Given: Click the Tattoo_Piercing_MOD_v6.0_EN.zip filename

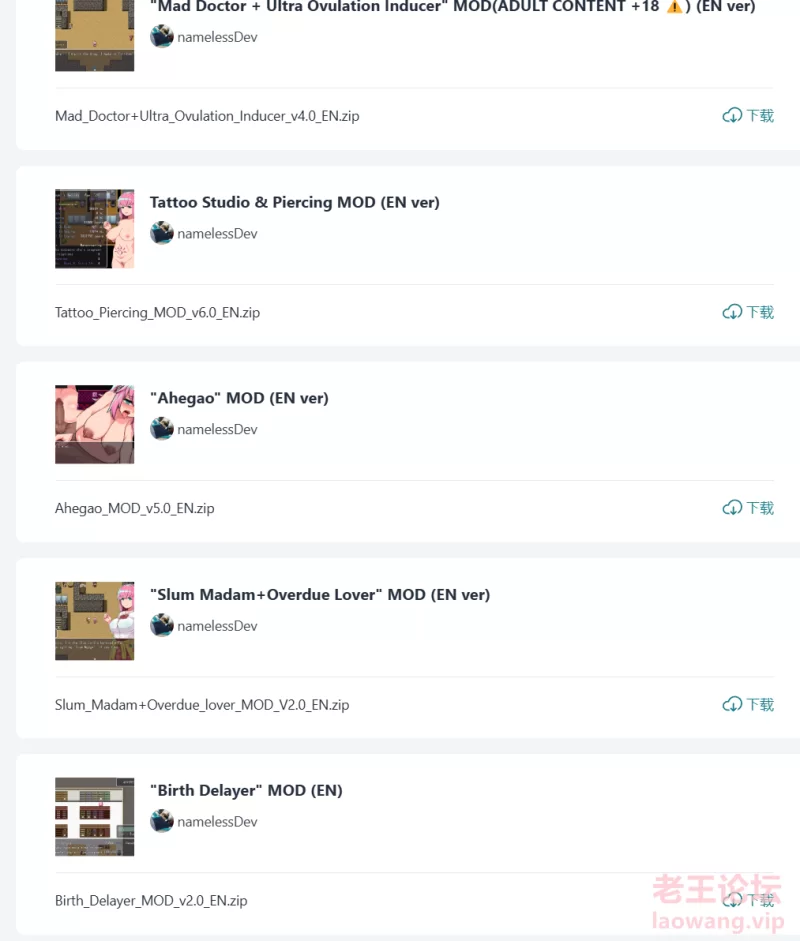Looking at the screenshot, I should (157, 313).
